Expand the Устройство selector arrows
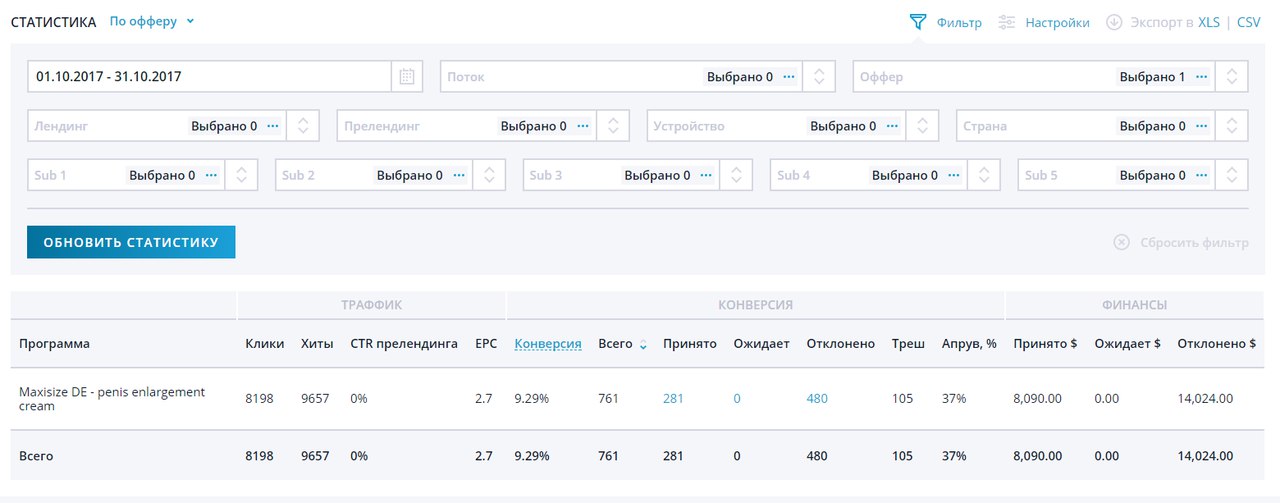The height and width of the screenshot is (503, 1280). 922,126
